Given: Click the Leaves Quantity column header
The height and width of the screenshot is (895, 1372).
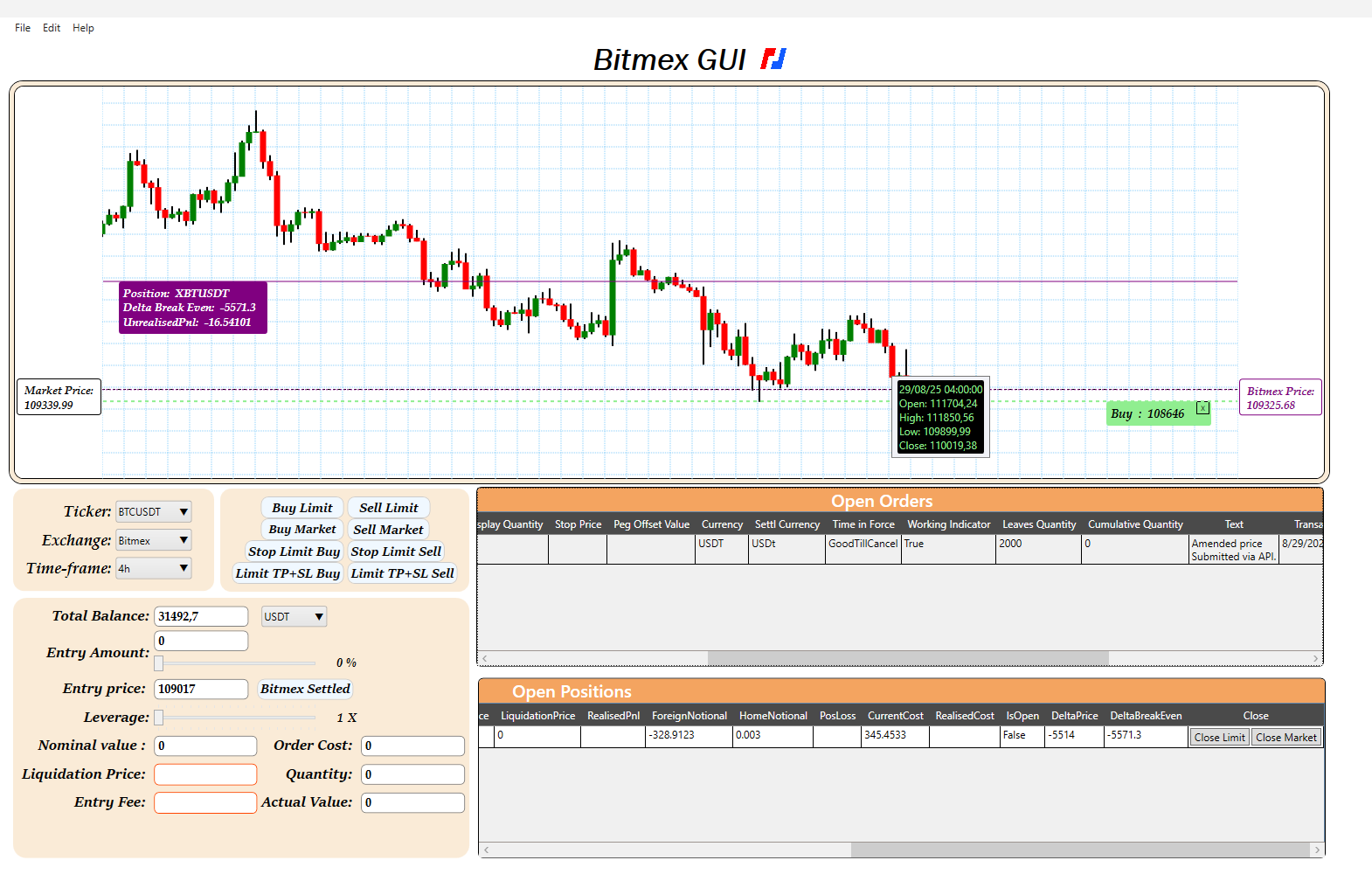Looking at the screenshot, I should tap(1039, 524).
